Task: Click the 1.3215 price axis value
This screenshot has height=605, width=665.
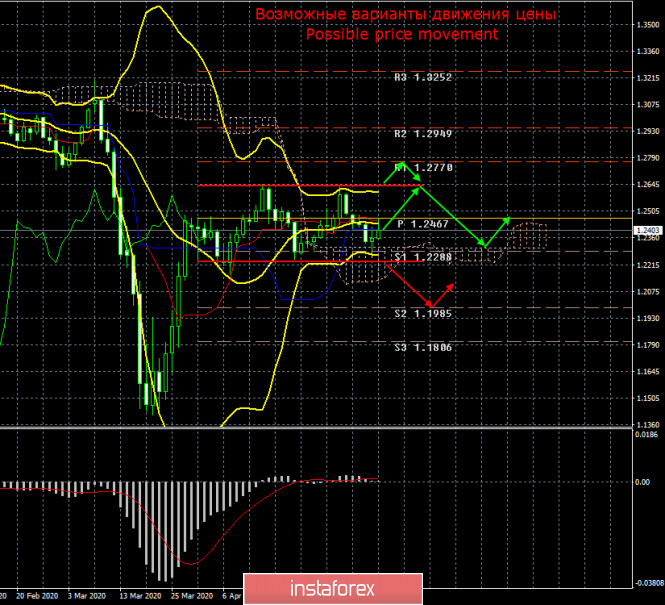Action: (x=648, y=78)
